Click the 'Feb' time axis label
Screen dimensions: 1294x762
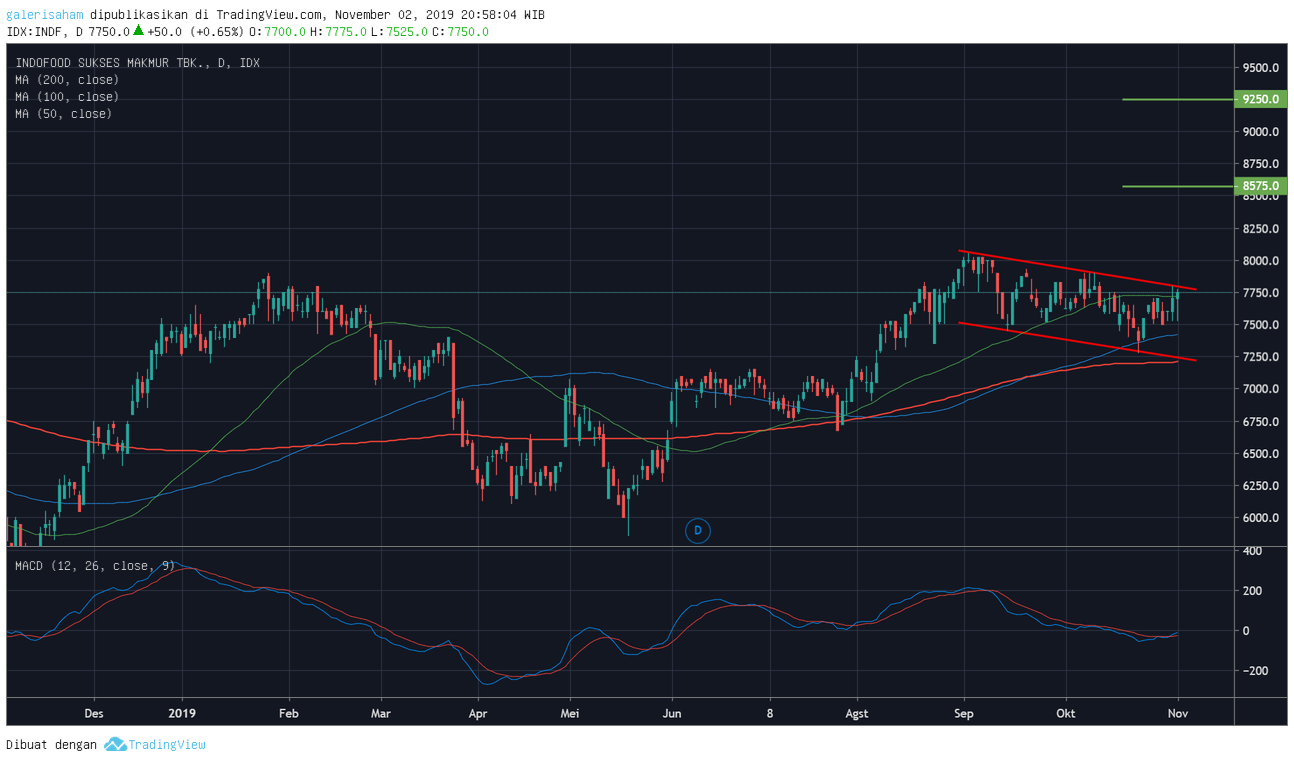[289, 714]
